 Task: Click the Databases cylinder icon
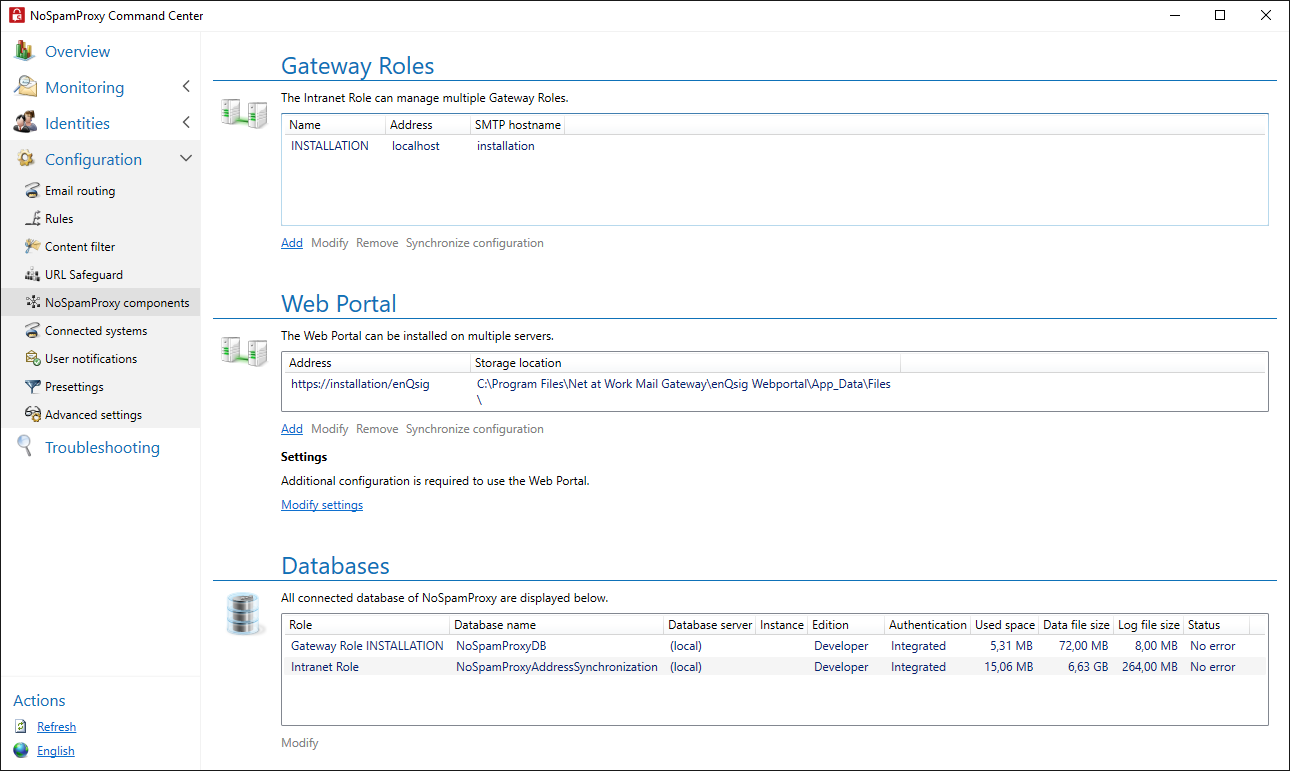(245, 613)
